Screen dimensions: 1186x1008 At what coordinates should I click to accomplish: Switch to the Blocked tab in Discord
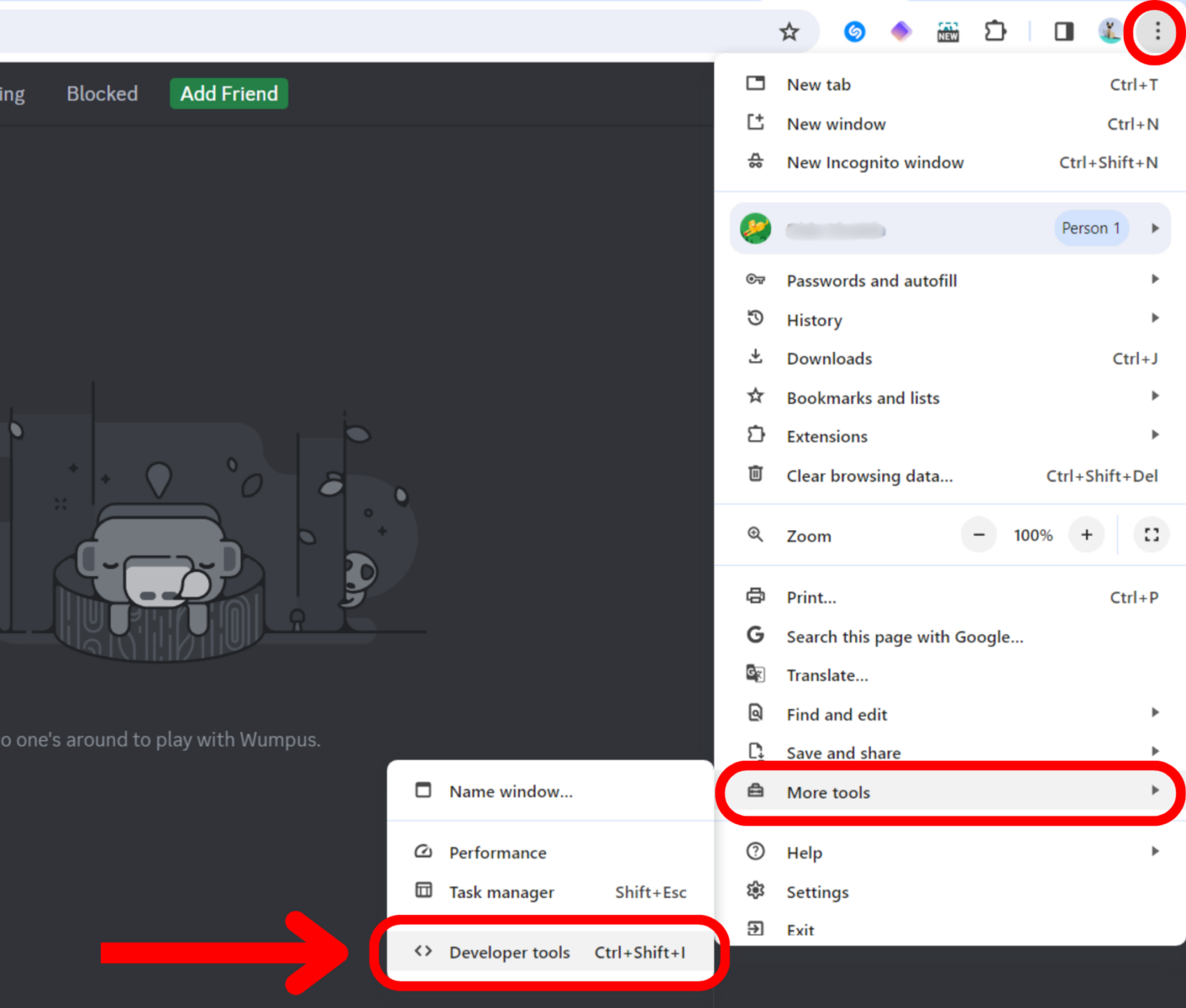tap(102, 93)
